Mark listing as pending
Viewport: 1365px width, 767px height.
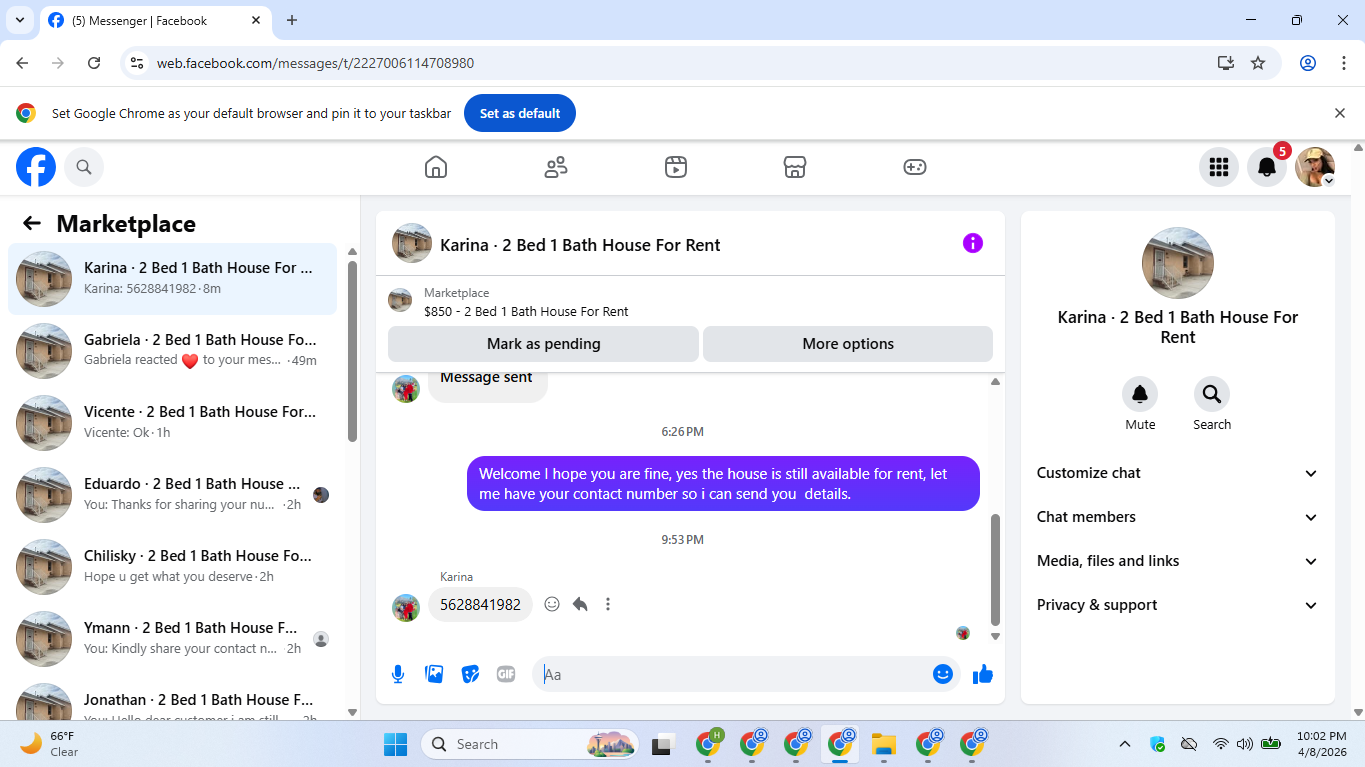point(543,344)
